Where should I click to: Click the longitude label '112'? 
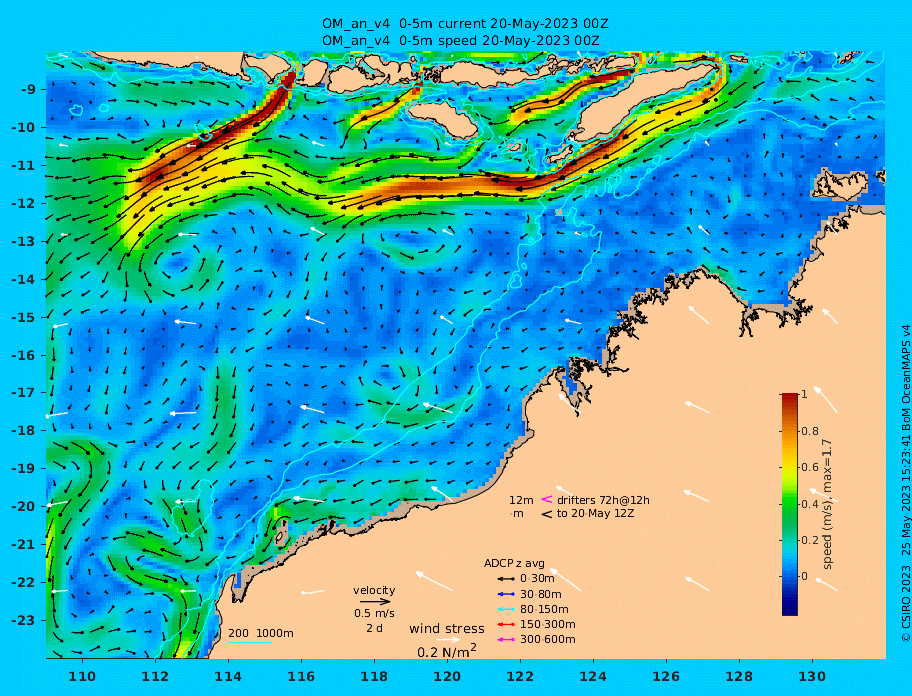click(x=155, y=676)
